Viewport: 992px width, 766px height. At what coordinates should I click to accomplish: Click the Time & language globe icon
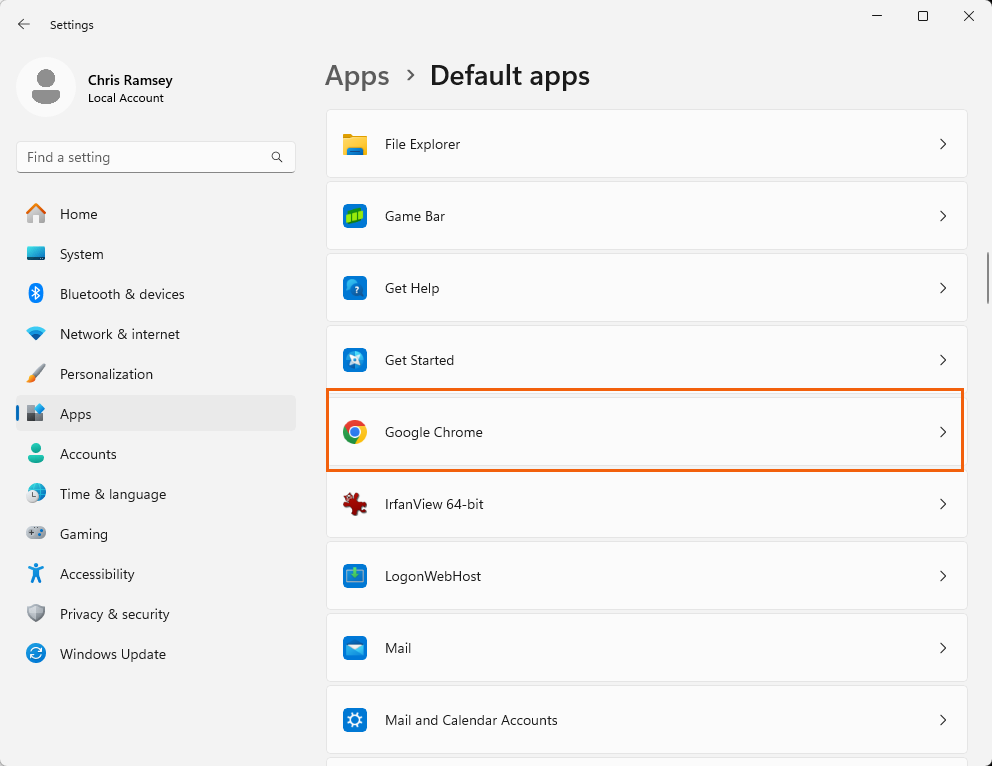click(36, 493)
